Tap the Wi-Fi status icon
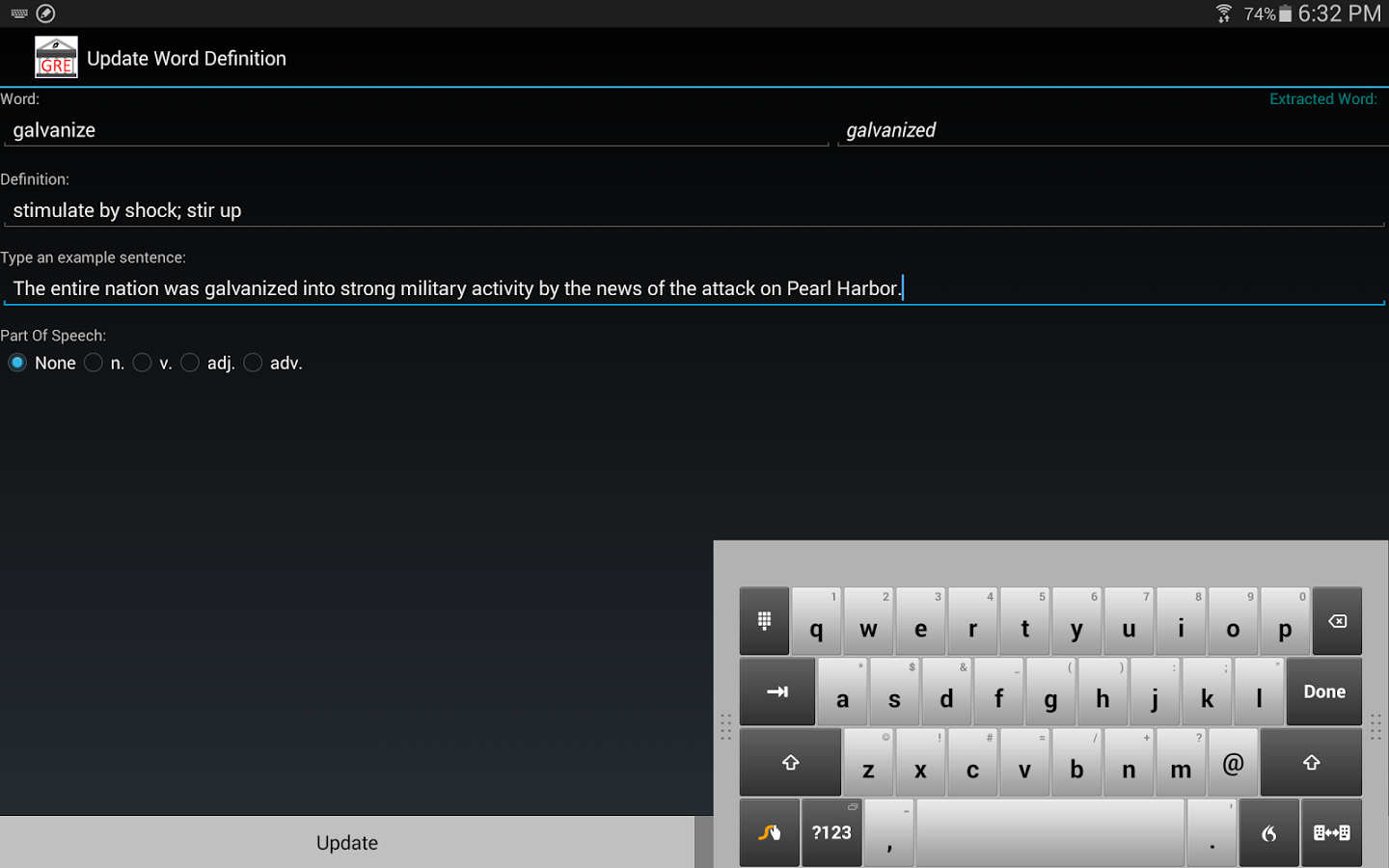This screenshot has width=1389, height=868. point(1223,14)
